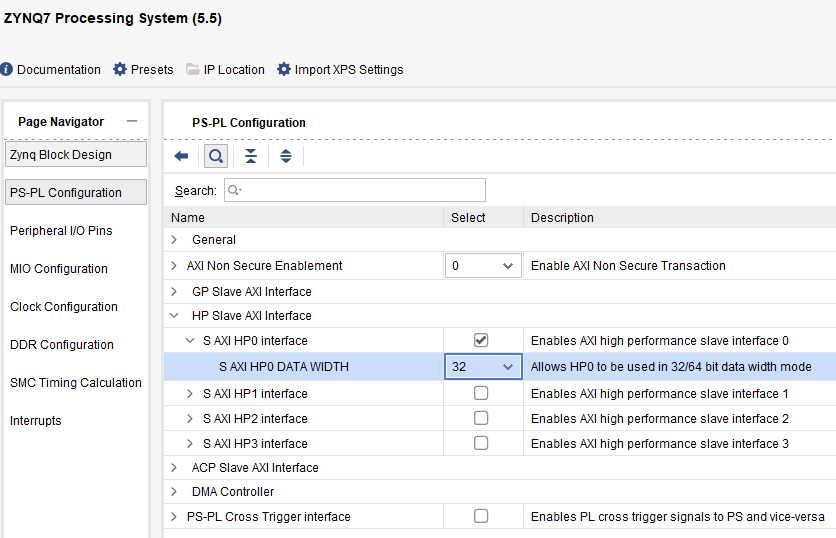Screen dimensions: 836x538
Task: Click the Description column header
Action: pos(562,218)
